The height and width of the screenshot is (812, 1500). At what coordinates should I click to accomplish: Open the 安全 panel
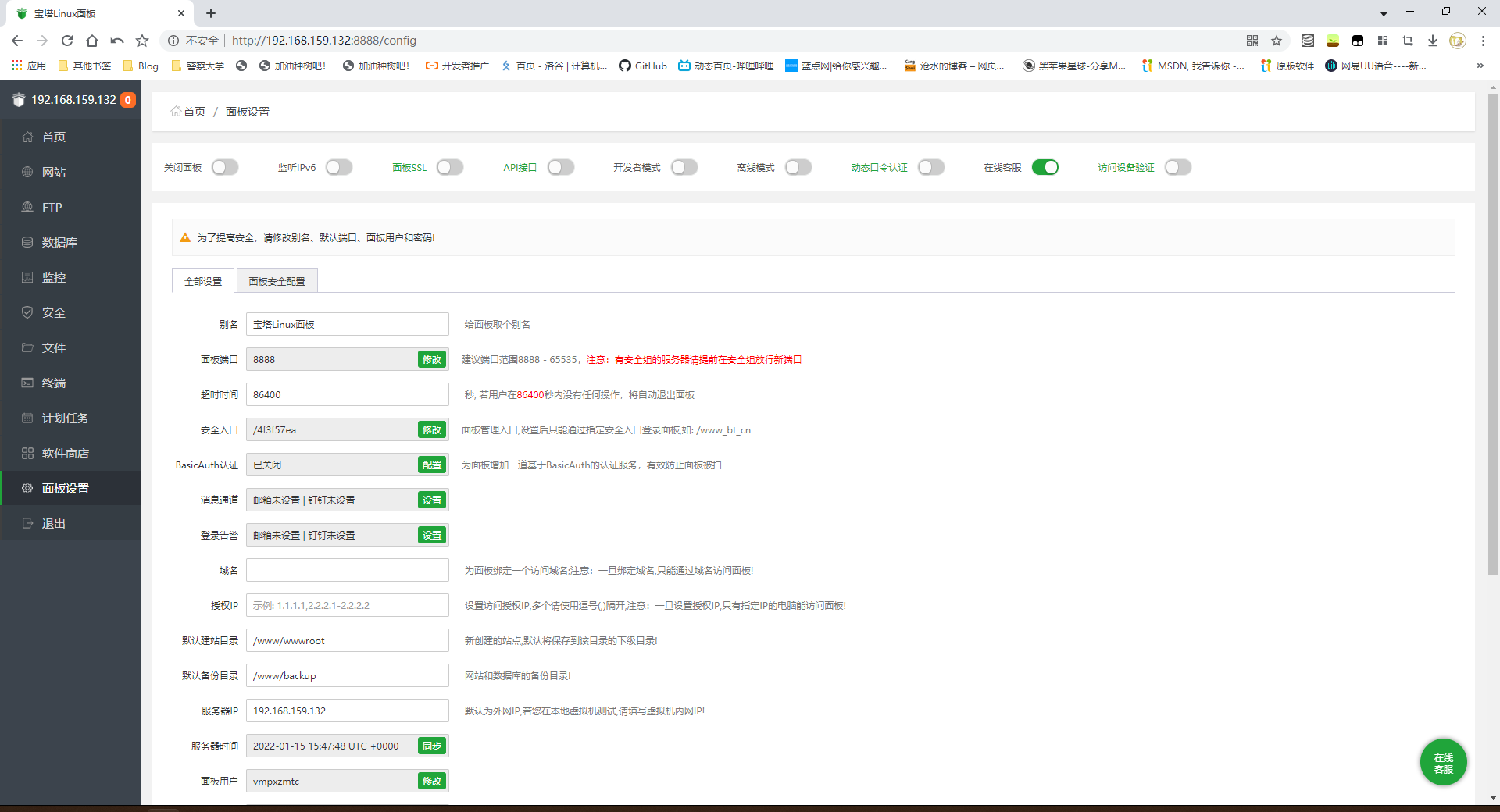53,312
